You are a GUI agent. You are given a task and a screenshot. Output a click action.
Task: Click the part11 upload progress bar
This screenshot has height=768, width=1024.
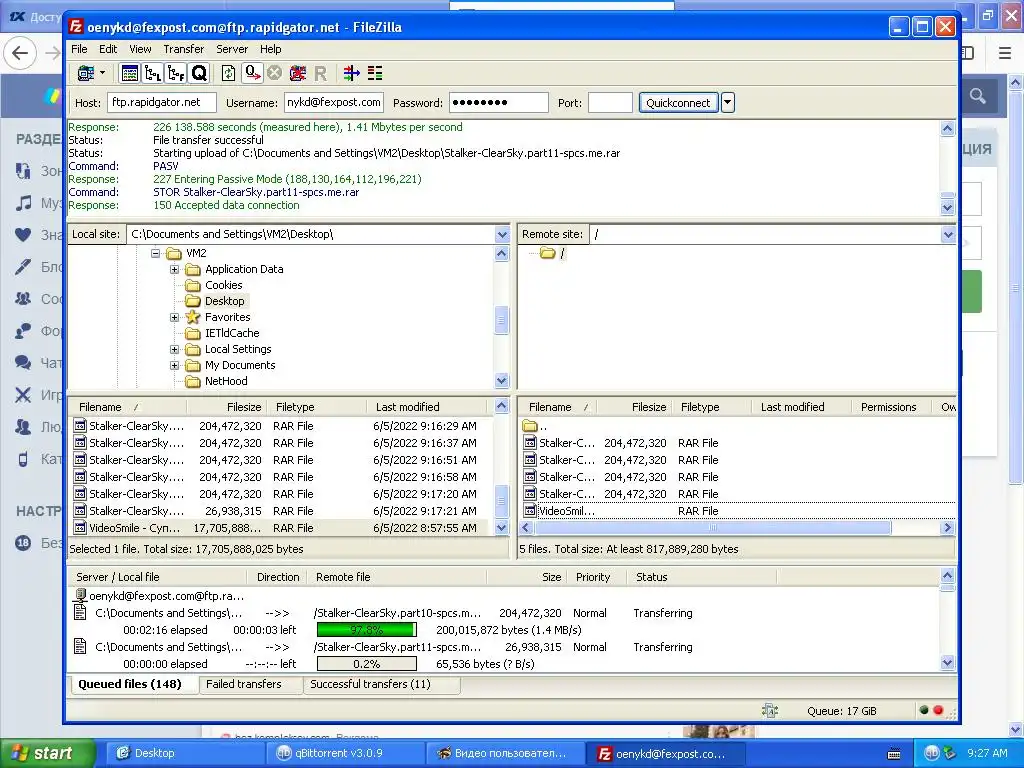point(366,664)
